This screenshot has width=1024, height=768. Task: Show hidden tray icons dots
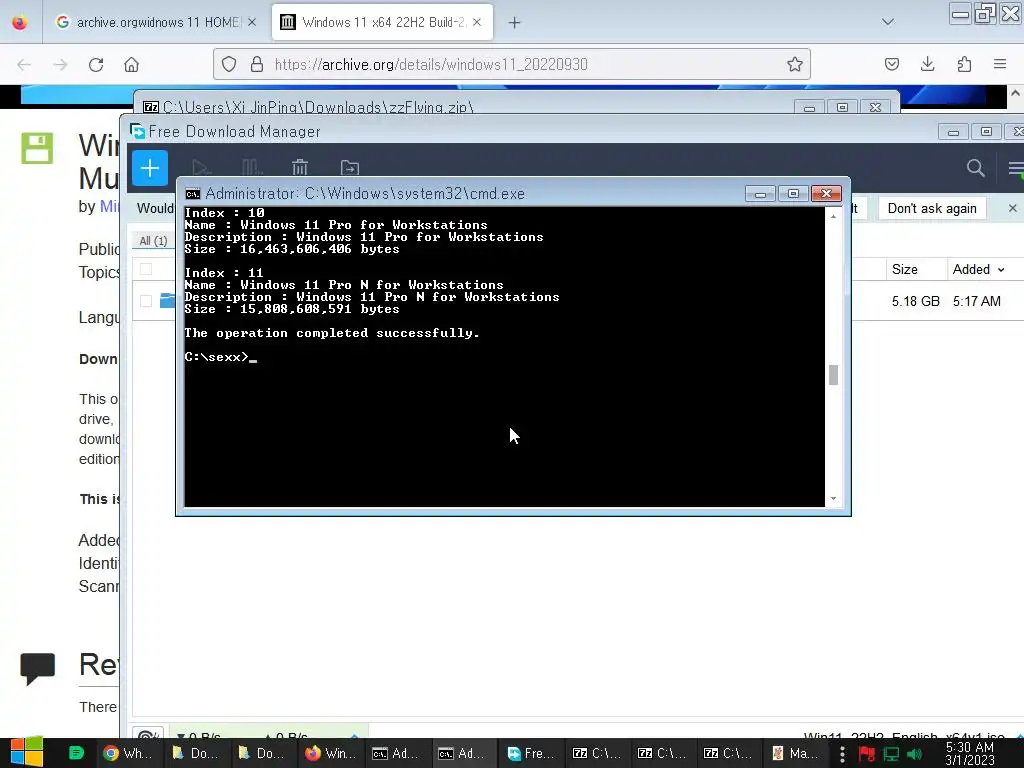click(x=842, y=754)
